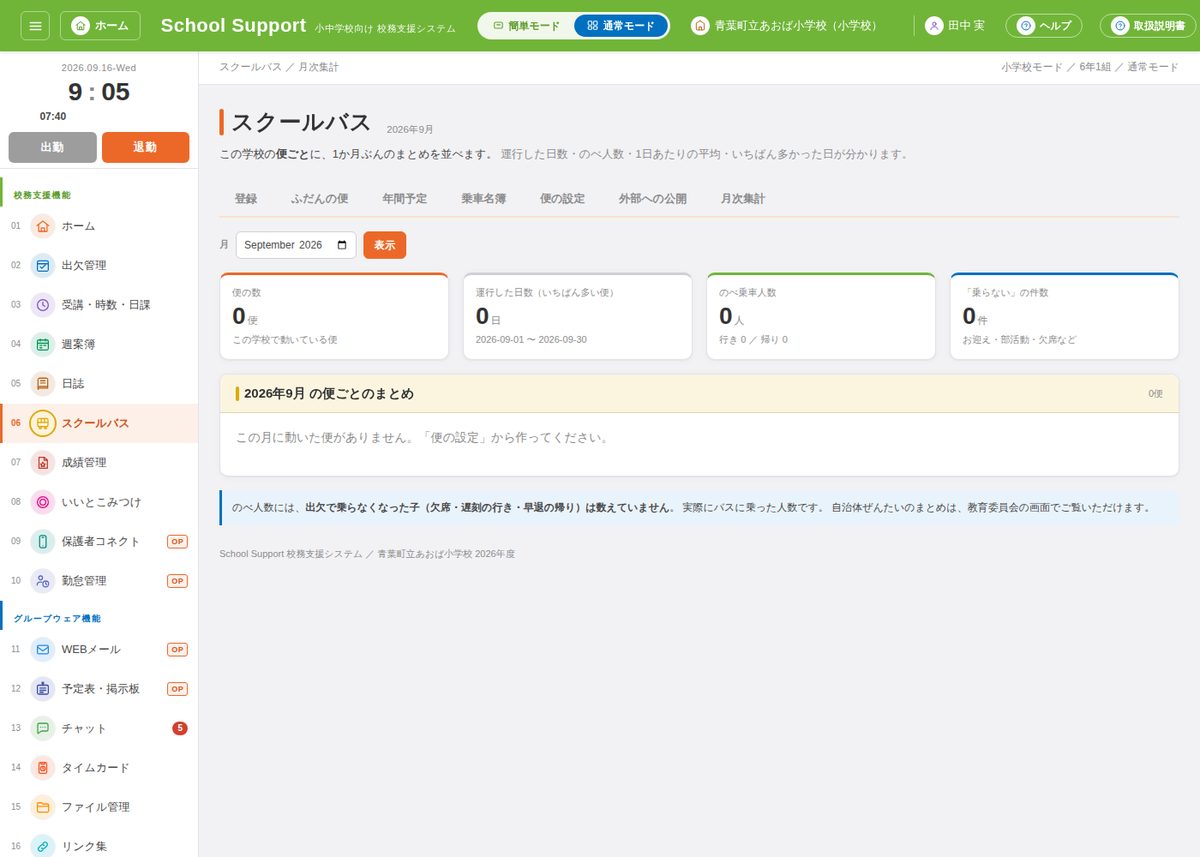
Task: Open the 外部への公開 tab
Action: [x=653, y=199]
